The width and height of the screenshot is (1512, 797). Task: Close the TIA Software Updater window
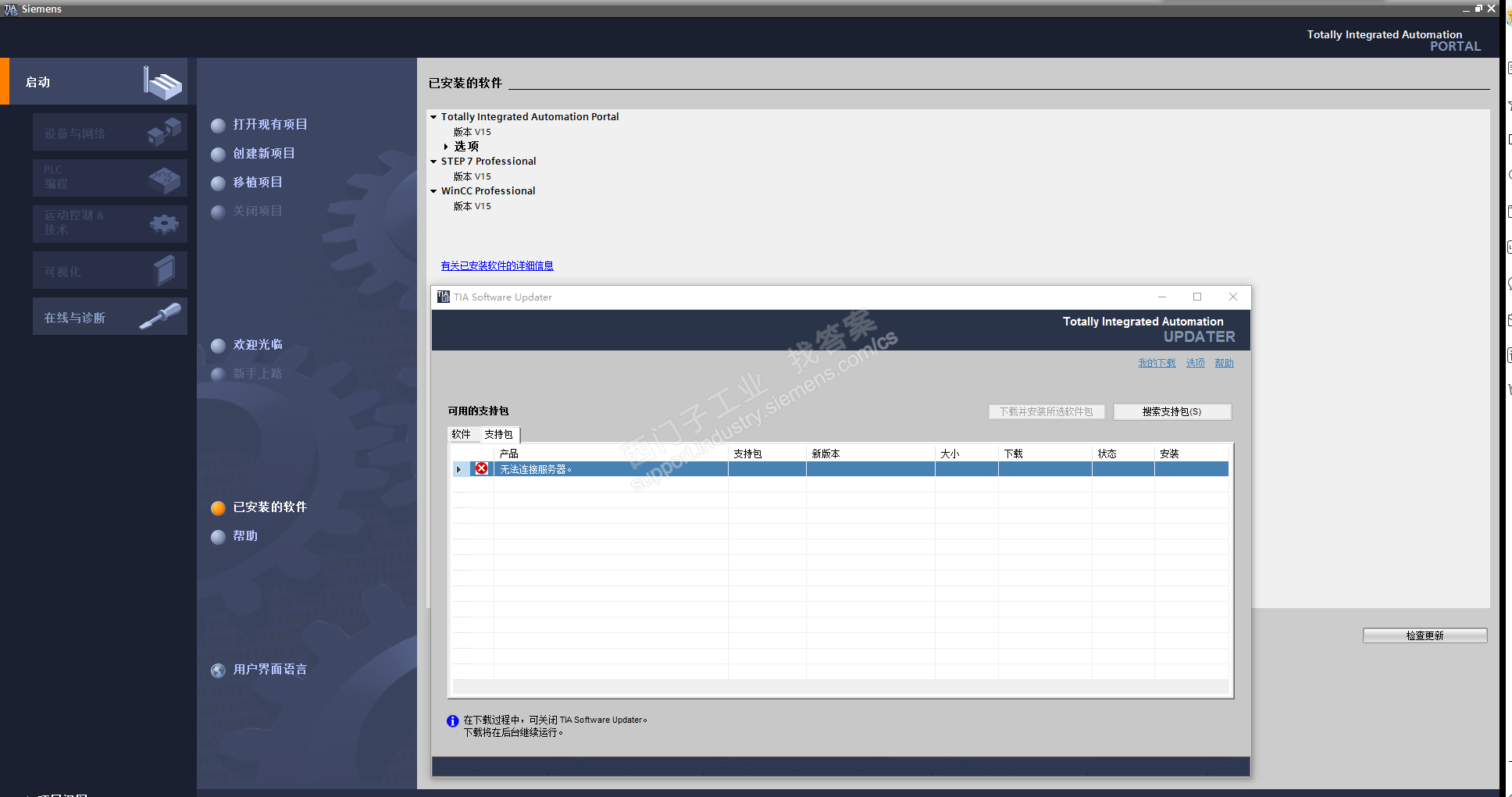[x=1233, y=297]
